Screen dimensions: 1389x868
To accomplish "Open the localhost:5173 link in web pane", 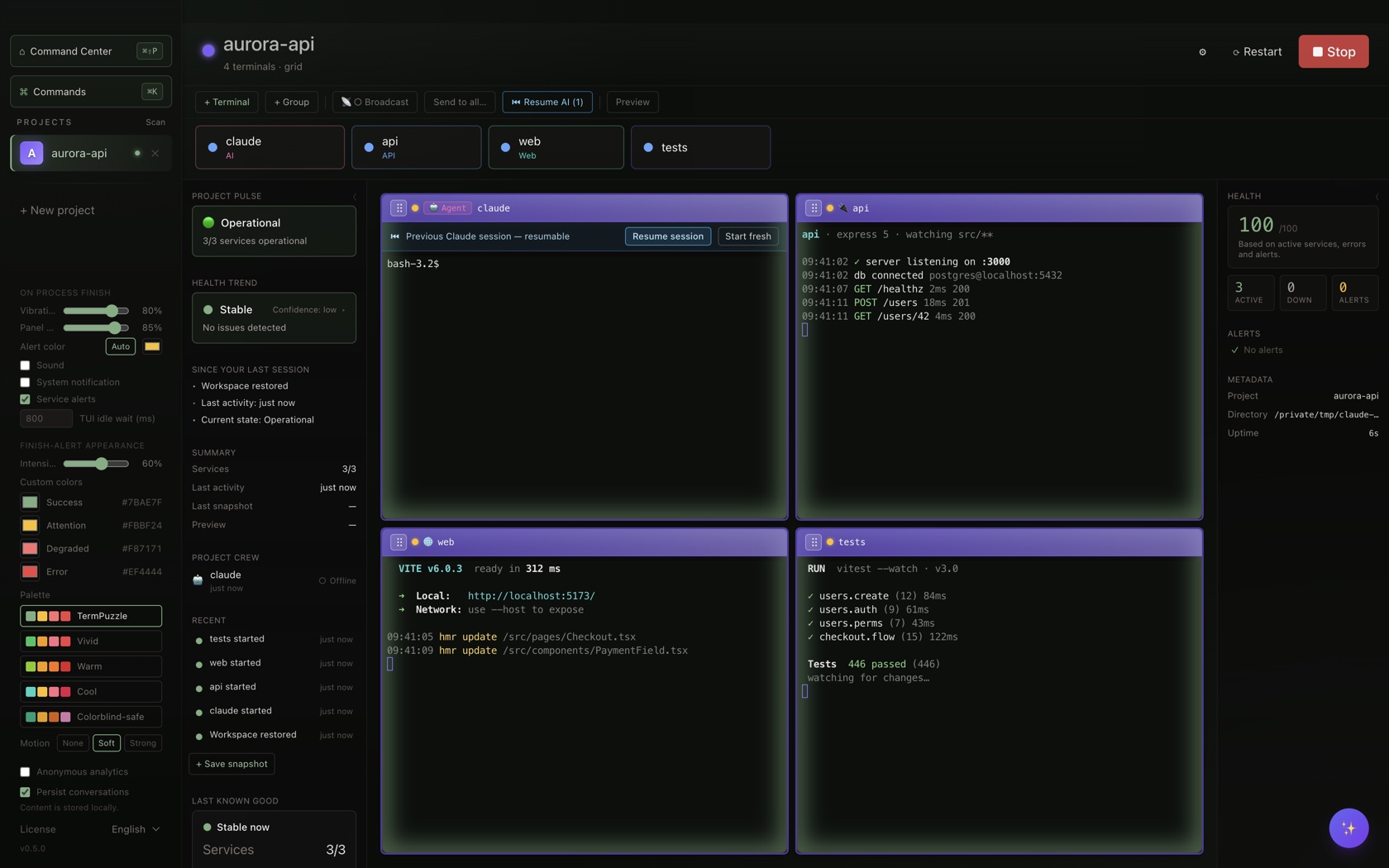I will coord(531,596).
